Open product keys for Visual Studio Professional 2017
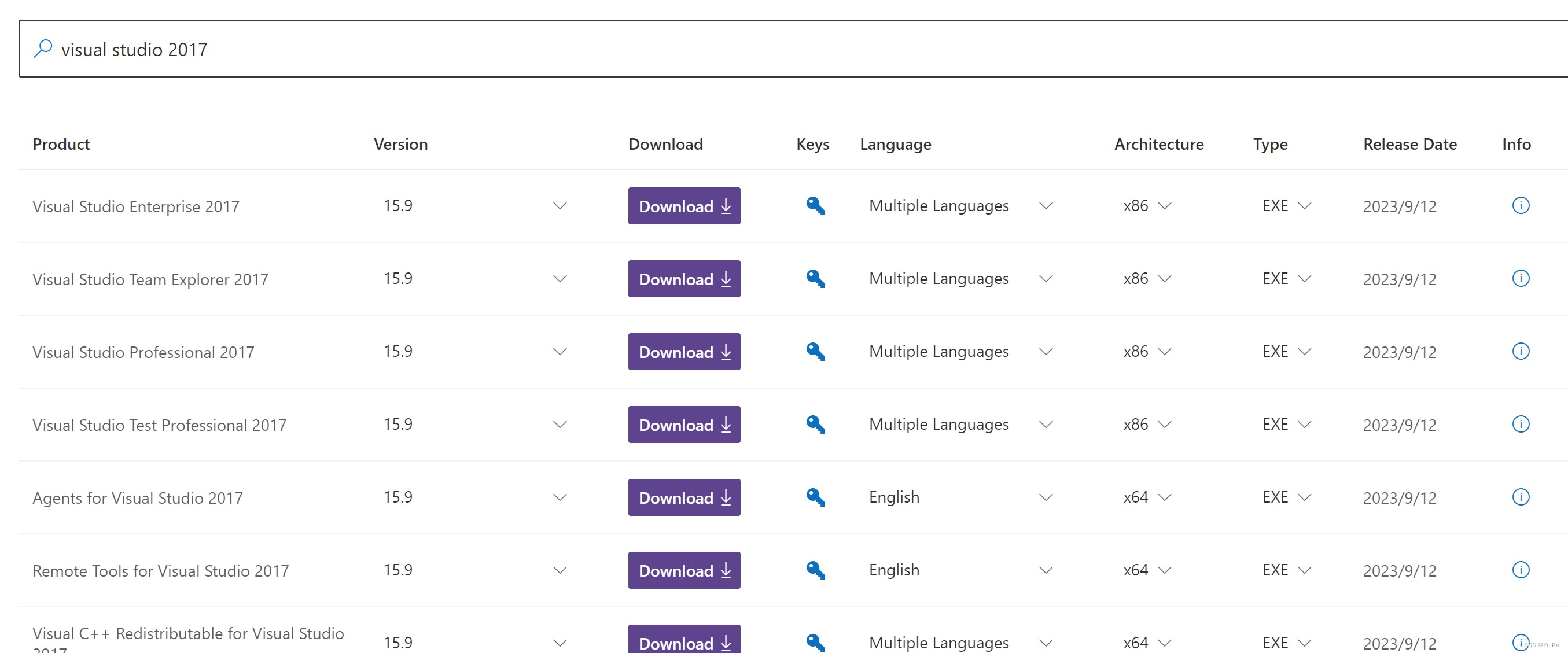 [815, 352]
